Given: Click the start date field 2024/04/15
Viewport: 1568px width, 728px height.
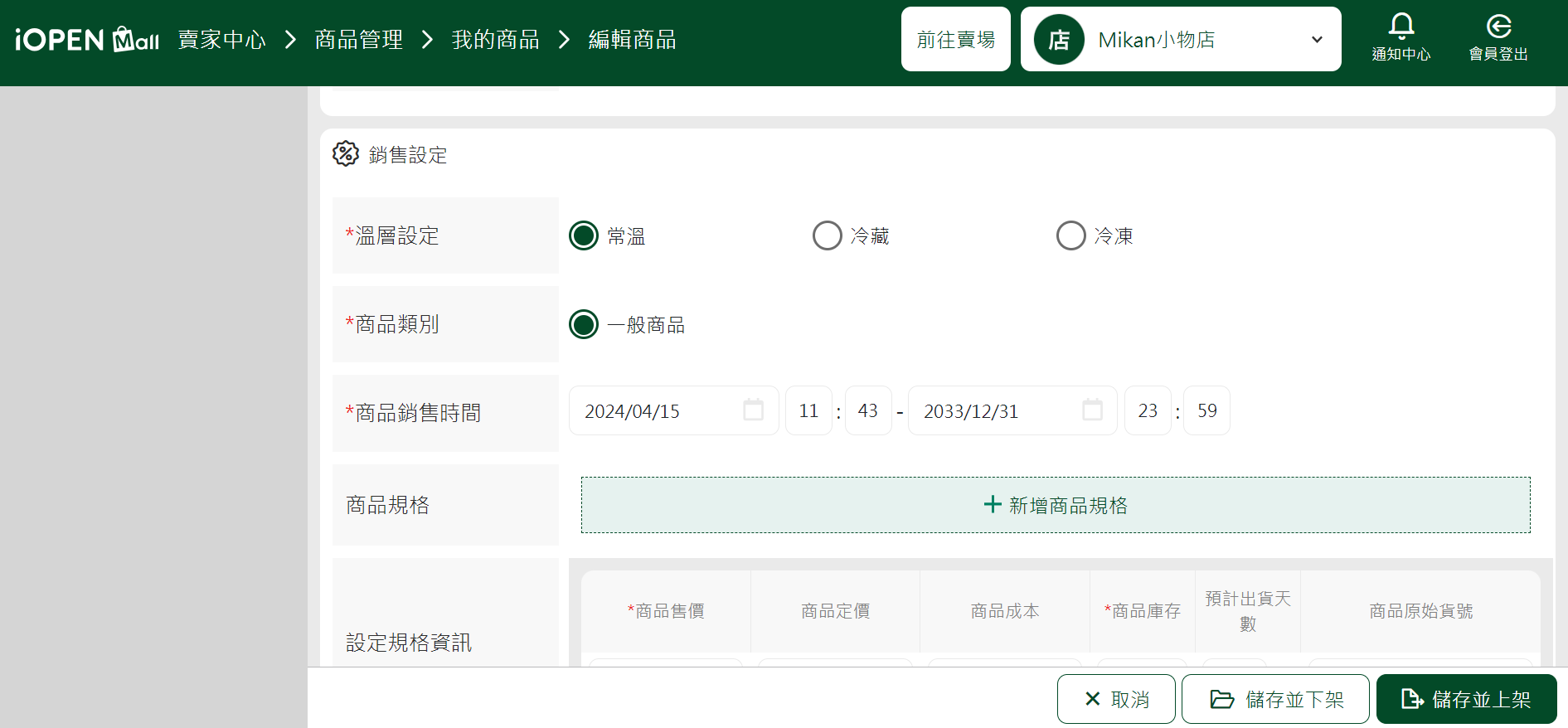Looking at the screenshot, I should [673, 410].
